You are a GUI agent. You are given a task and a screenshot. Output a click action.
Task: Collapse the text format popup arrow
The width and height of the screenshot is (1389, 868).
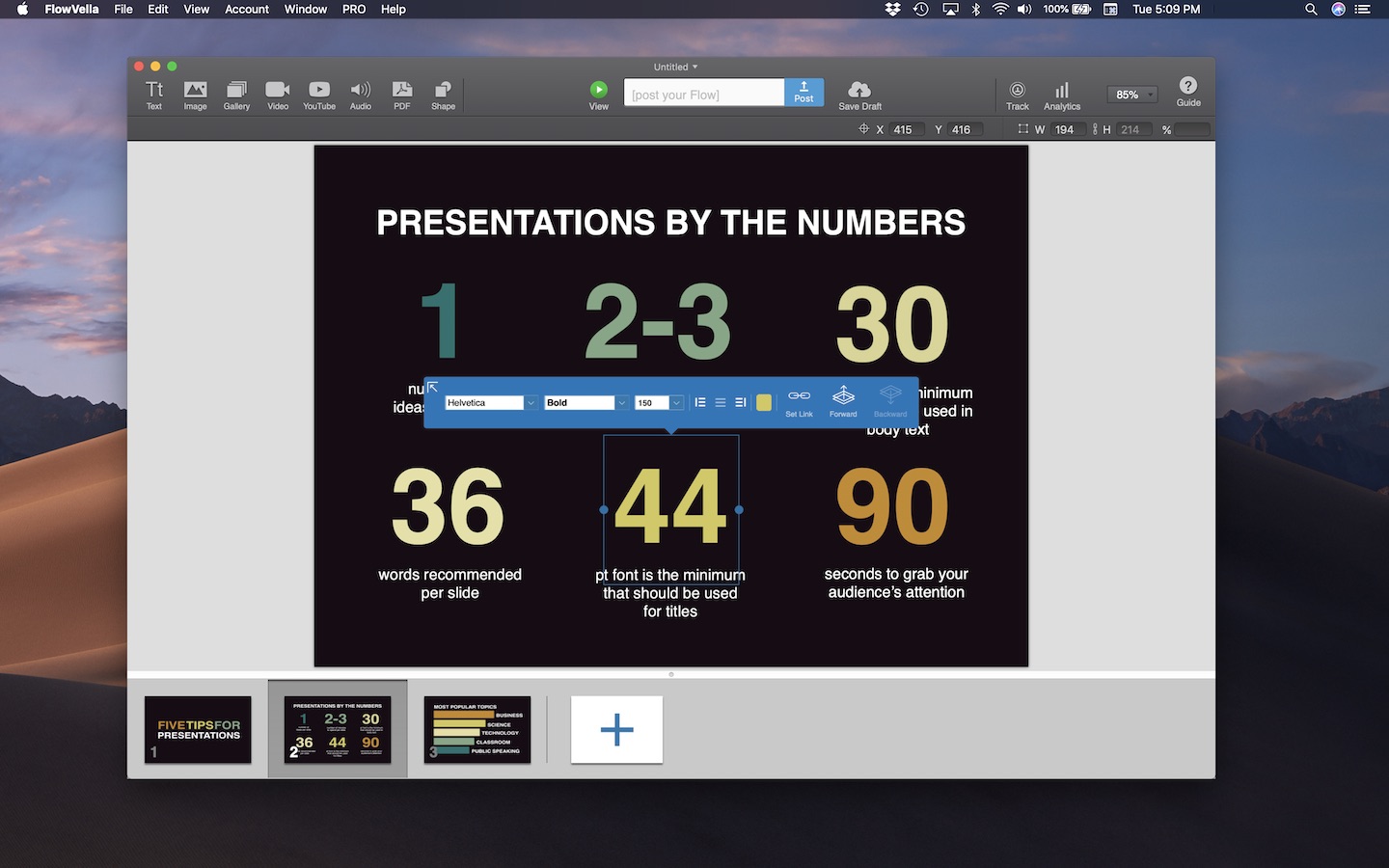[x=432, y=387]
